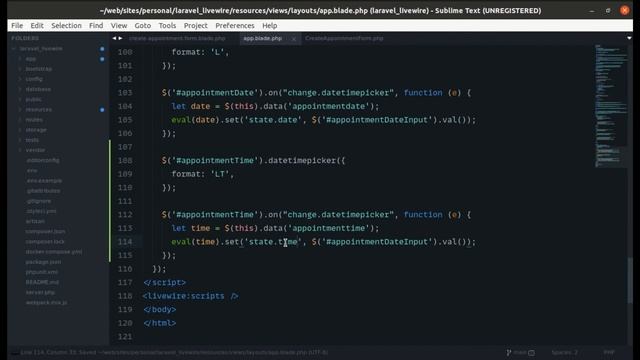640x360 pixels.
Task: Open the File menu
Action: click(17, 25)
